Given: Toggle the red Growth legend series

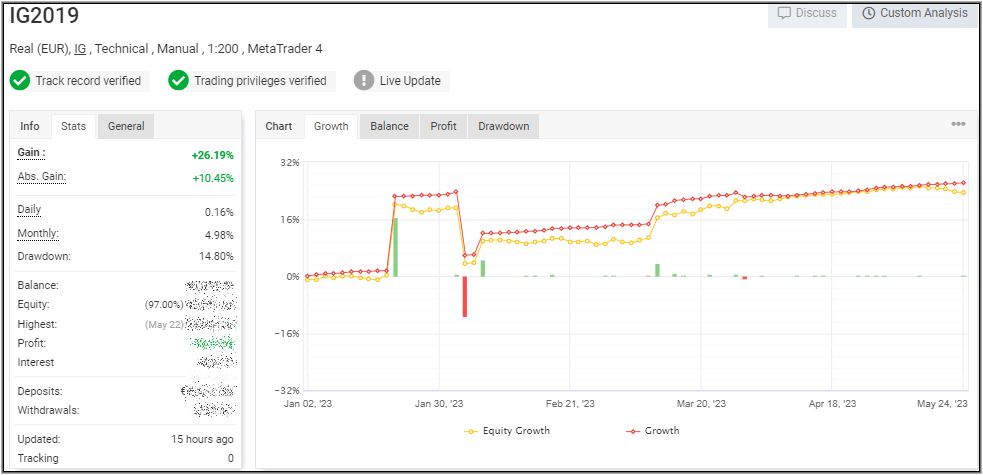Looking at the screenshot, I should (x=653, y=431).
